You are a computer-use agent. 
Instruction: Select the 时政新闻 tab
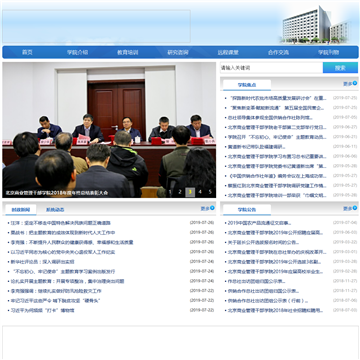pos(21,210)
